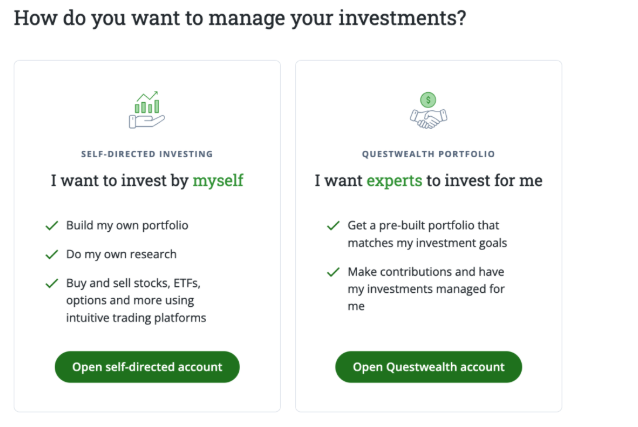
Task: Click the "Do my own research" text
Action: (x=121, y=254)
